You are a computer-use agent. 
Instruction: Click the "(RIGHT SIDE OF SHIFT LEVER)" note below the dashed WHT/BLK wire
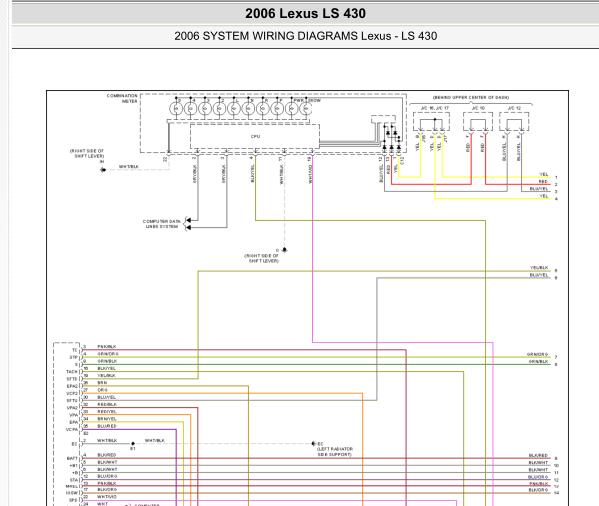click(261, 258)
